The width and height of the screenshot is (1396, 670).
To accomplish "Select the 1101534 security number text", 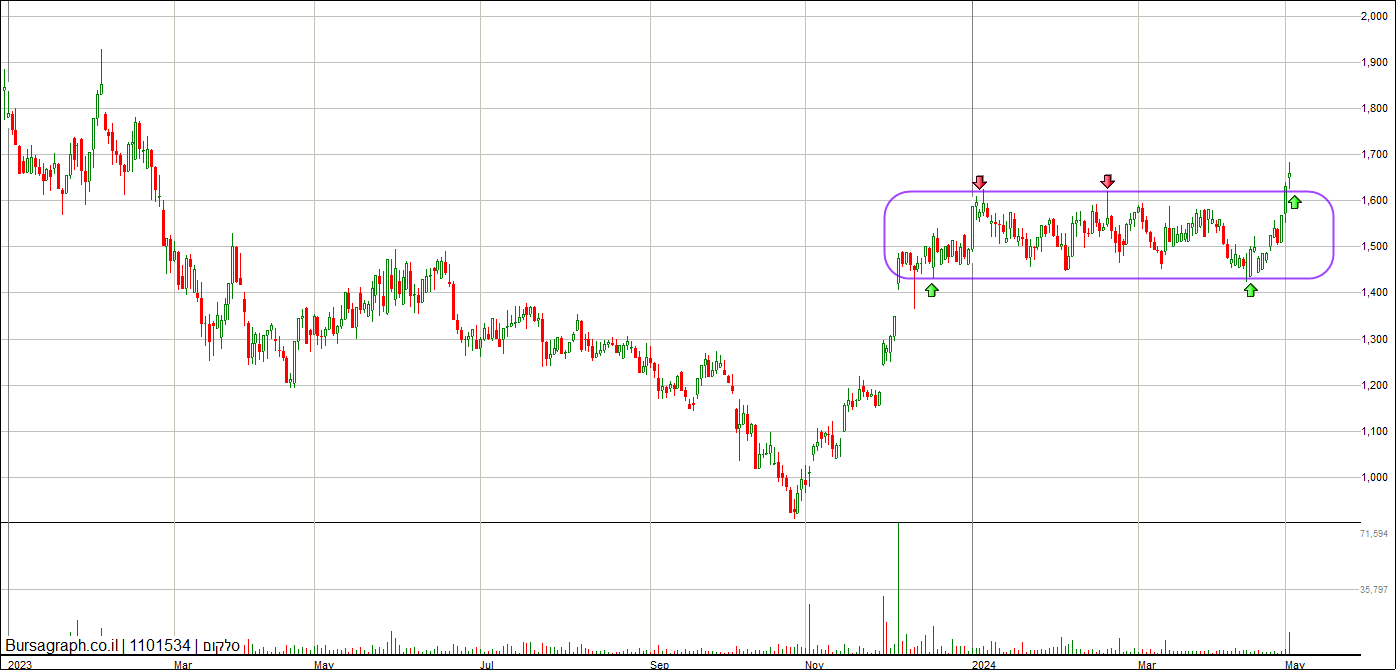I will coord(159,647).
